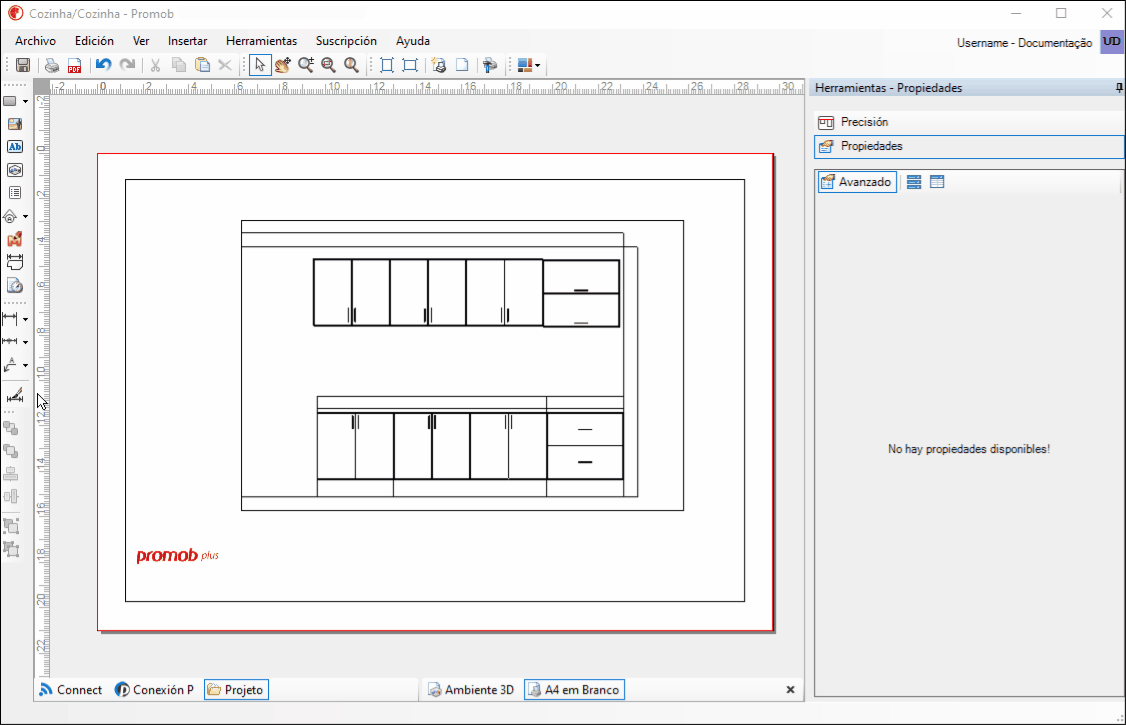
Task: Activate the arrow selection tool
Action: [259, 65]
